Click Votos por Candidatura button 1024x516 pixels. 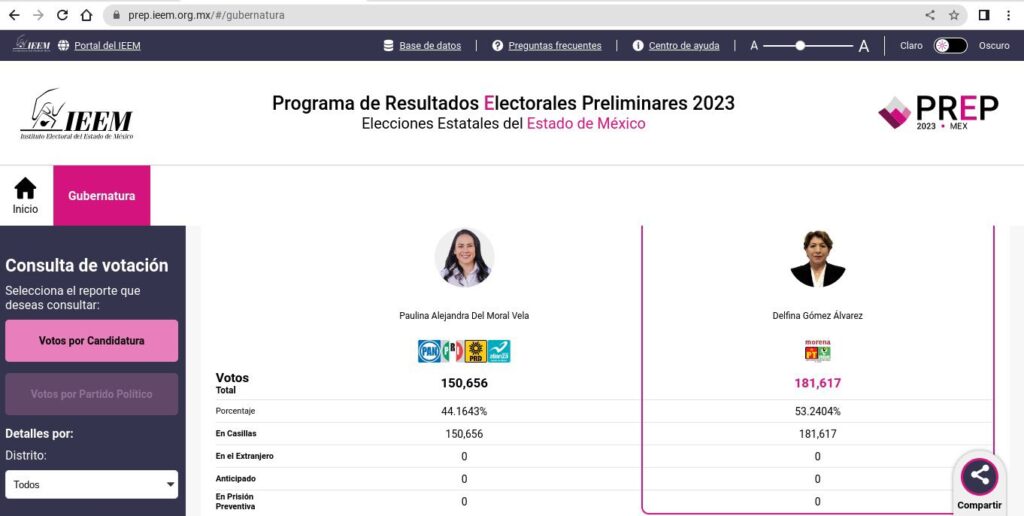[92, 341]
